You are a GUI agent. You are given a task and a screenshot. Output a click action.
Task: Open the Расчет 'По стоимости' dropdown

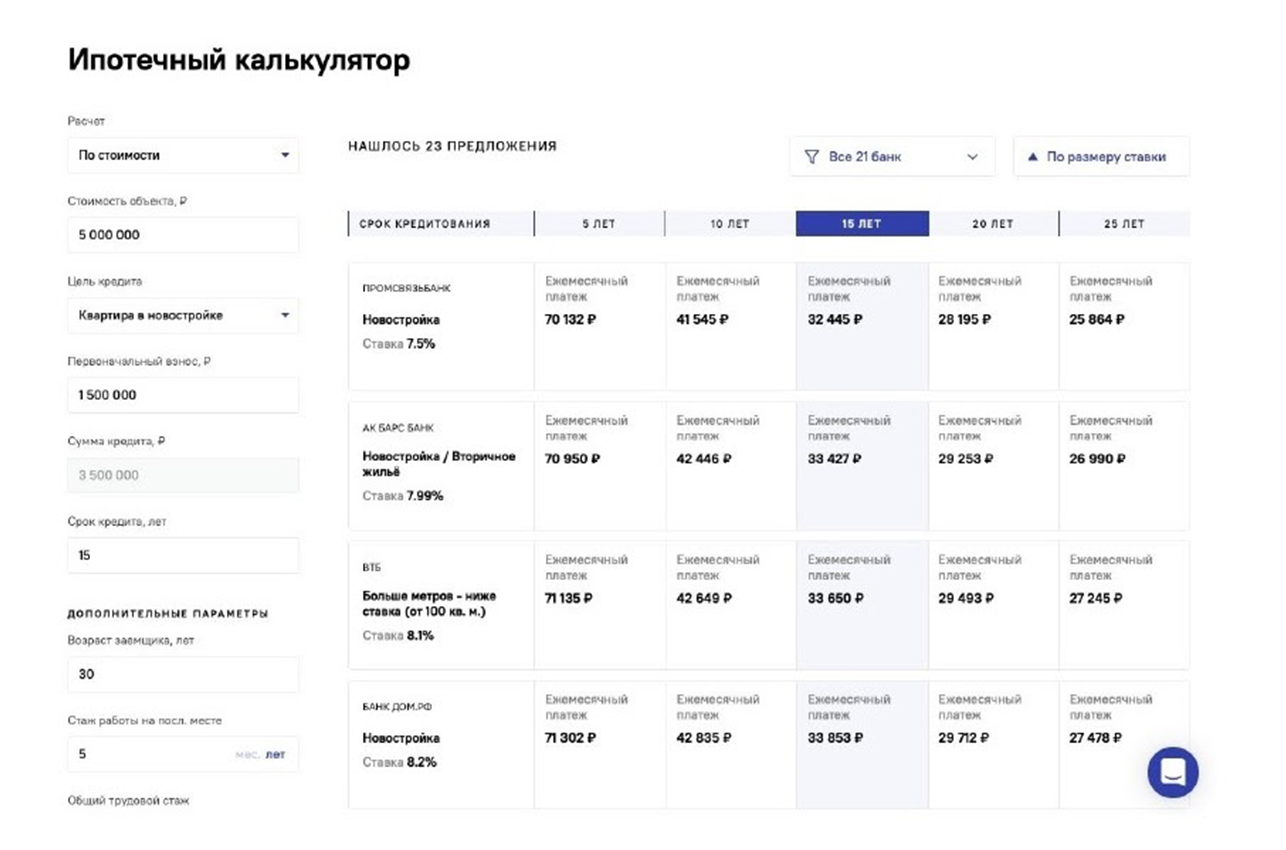coord(183,155)
